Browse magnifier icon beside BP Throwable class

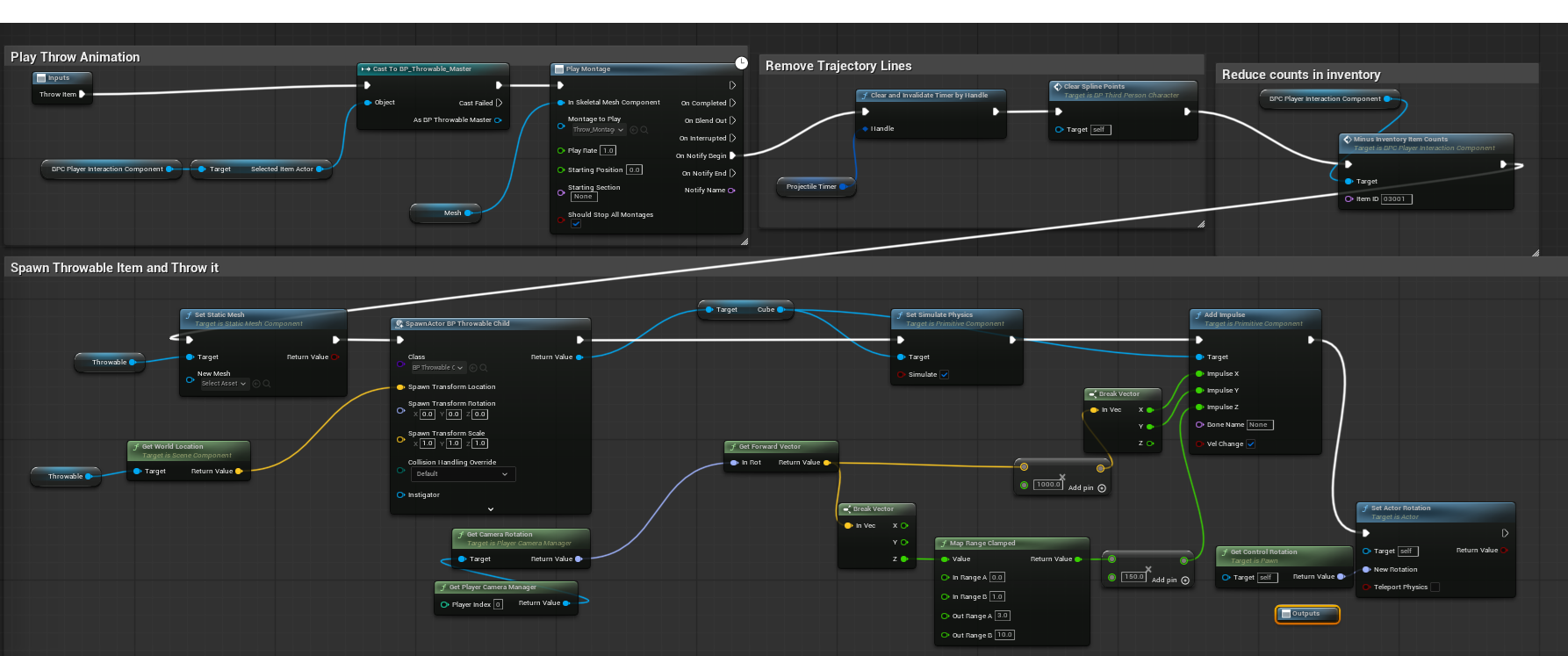[484, 368]
